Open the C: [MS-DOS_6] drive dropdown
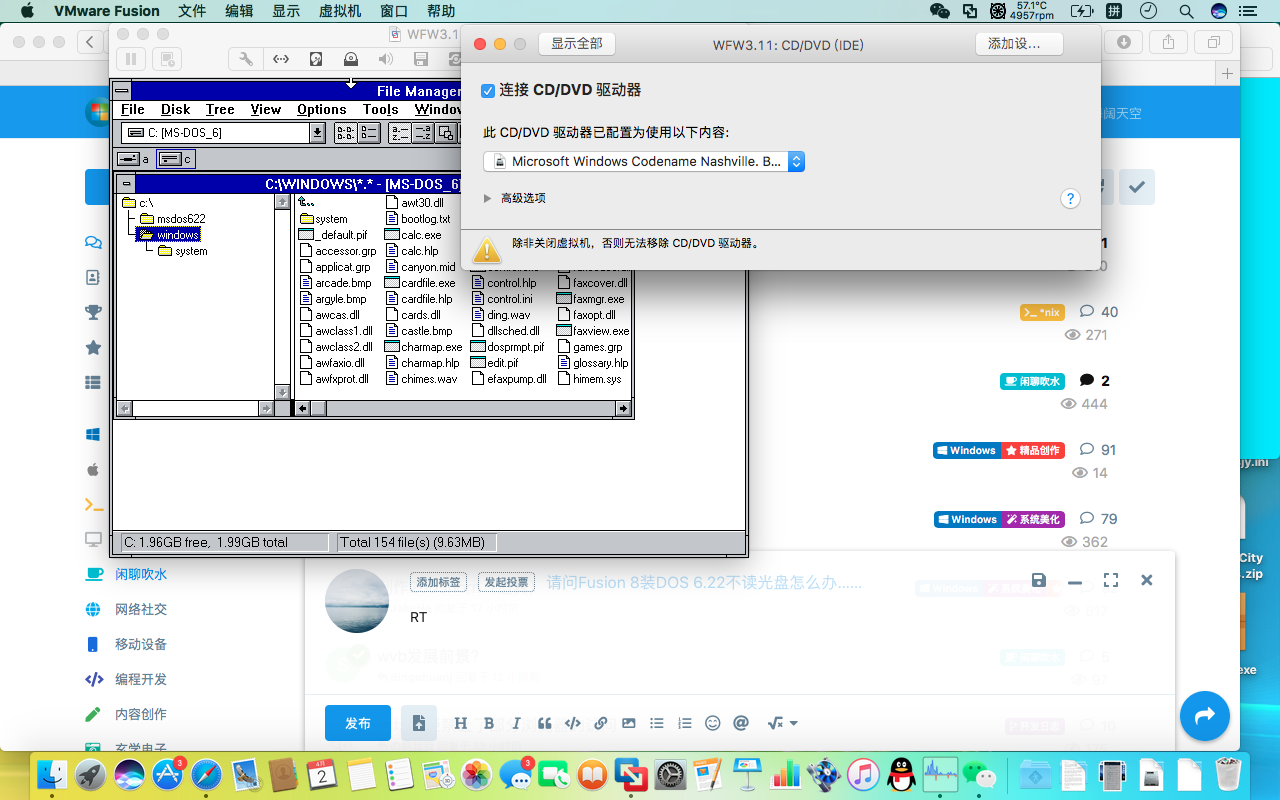The image size is (1280, 800). [318, 133]
